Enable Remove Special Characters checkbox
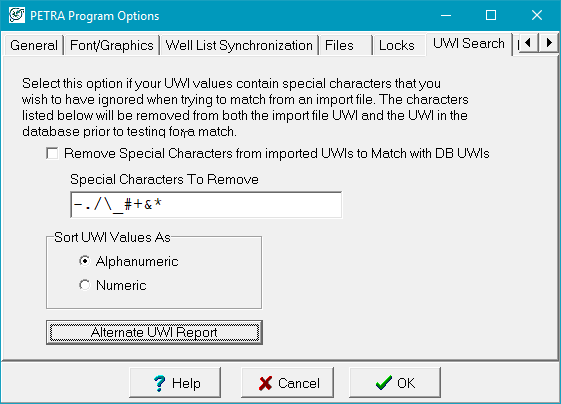Screen dimensions: 561x404 [52, 154]
